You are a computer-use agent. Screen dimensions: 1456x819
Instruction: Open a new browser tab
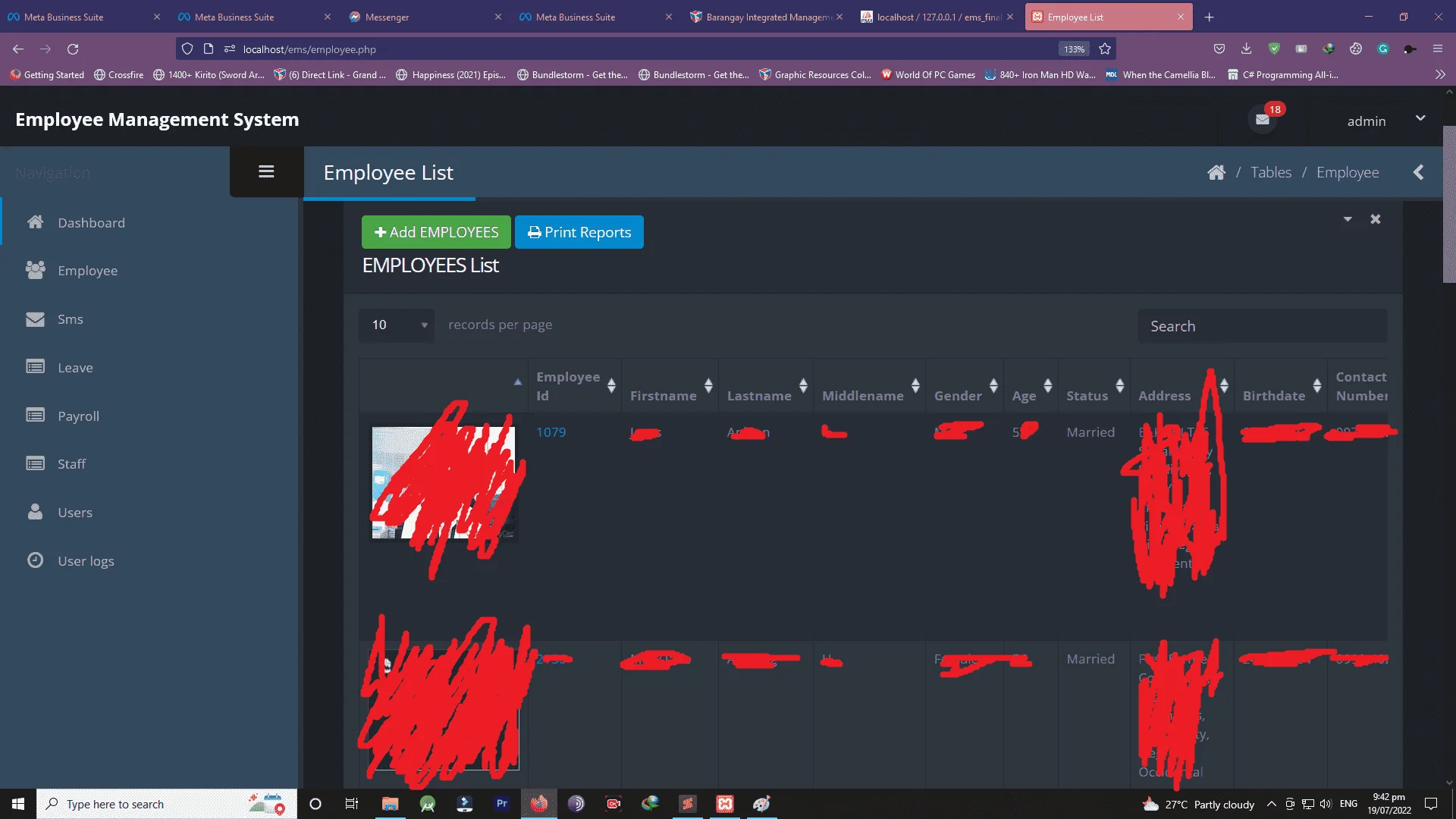(x=1209, y=17)
